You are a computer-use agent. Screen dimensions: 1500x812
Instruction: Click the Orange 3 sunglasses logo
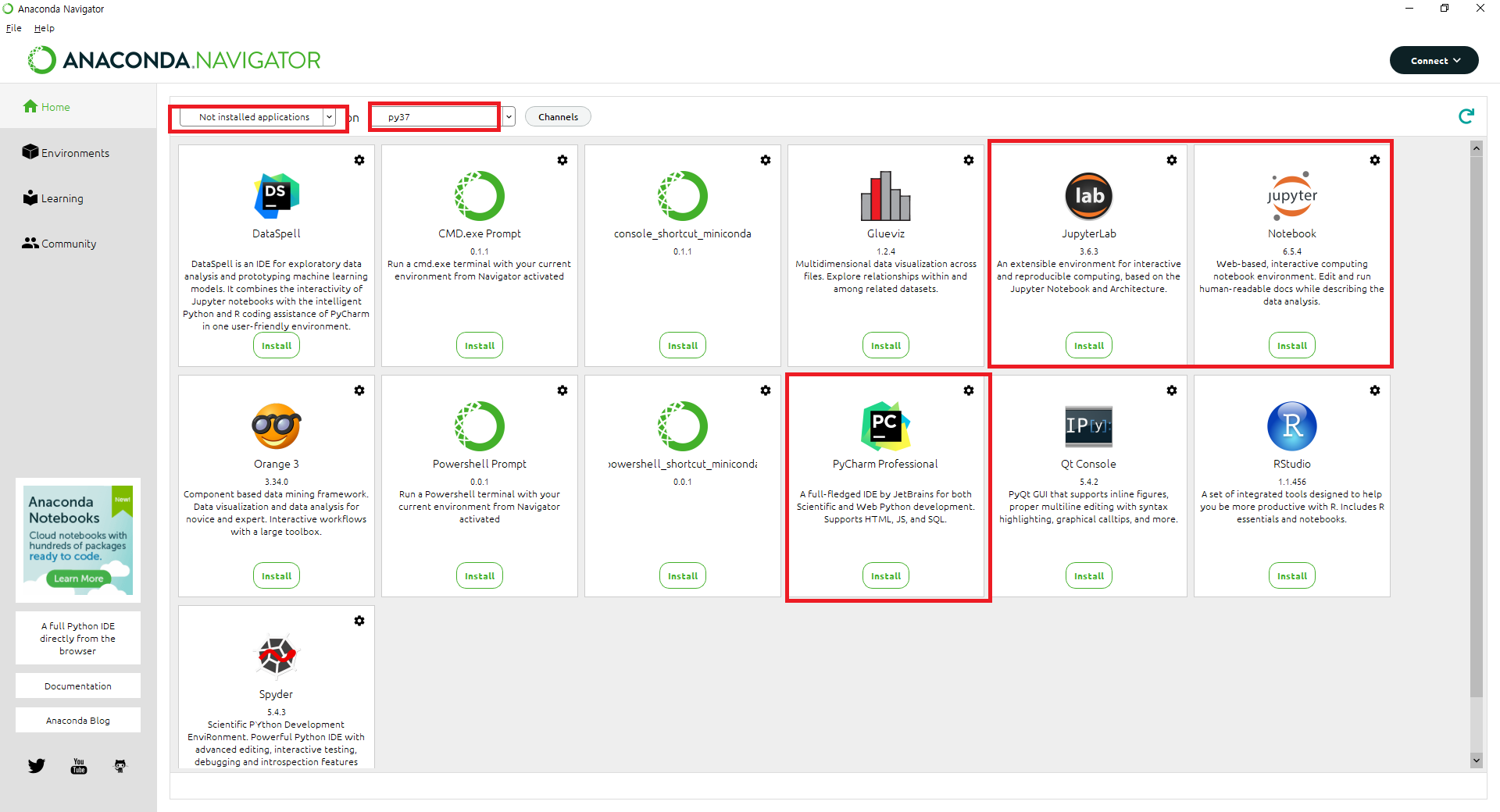click(x=277, y=426)
